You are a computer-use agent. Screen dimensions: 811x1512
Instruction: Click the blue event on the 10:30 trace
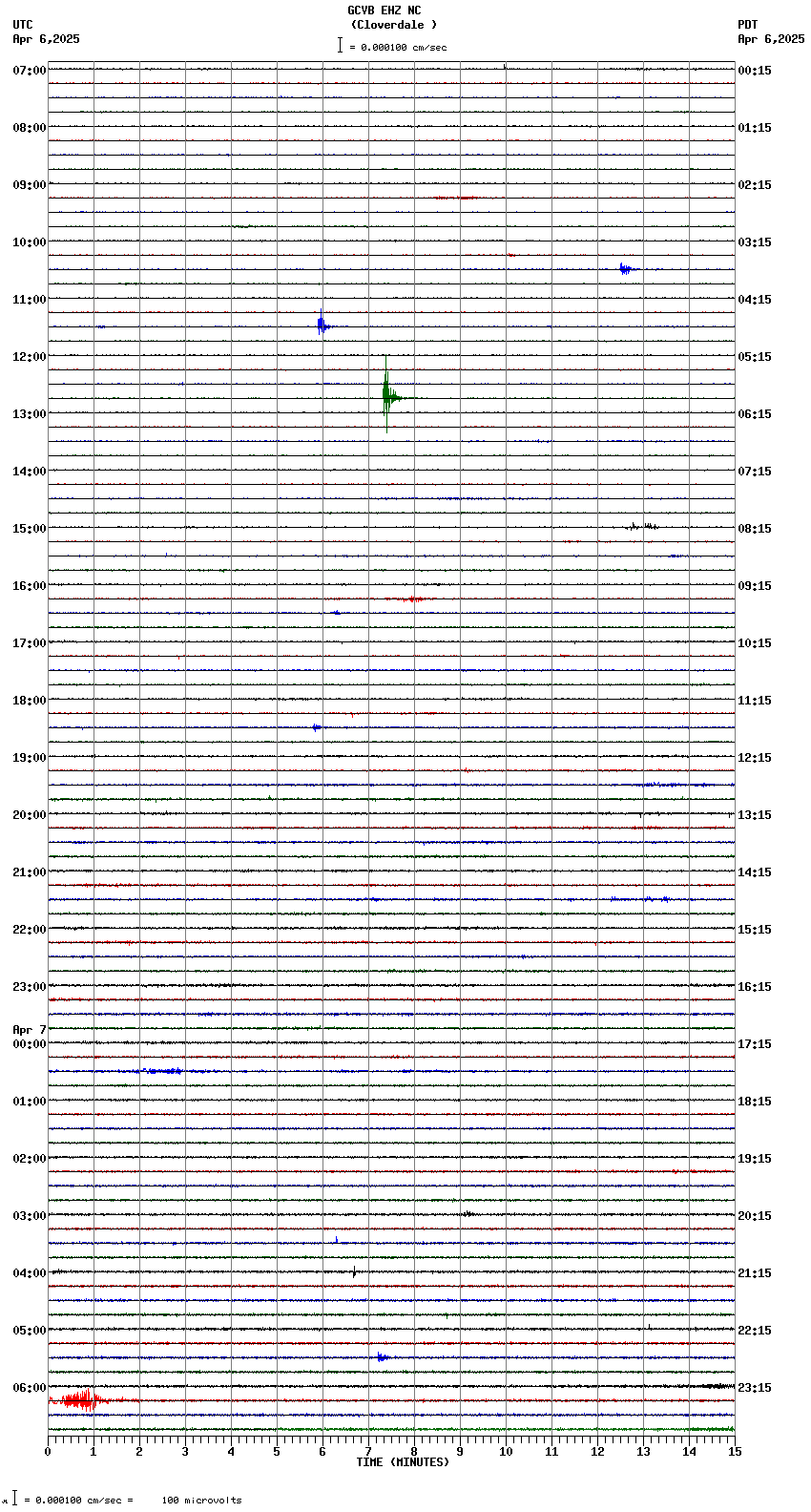click(x=626, y=269)
